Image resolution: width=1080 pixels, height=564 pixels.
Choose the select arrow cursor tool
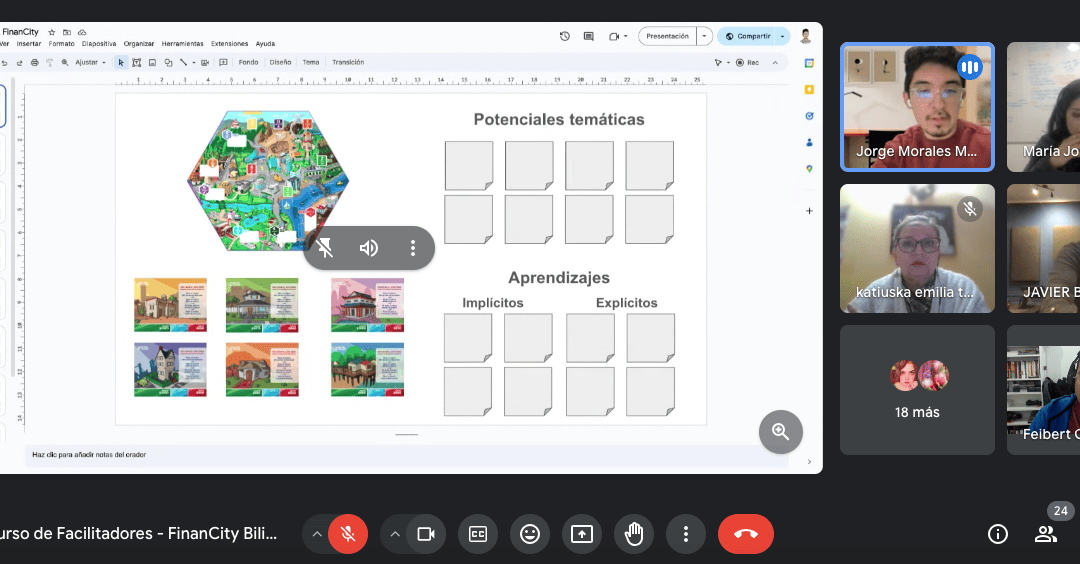coord(121,63)
